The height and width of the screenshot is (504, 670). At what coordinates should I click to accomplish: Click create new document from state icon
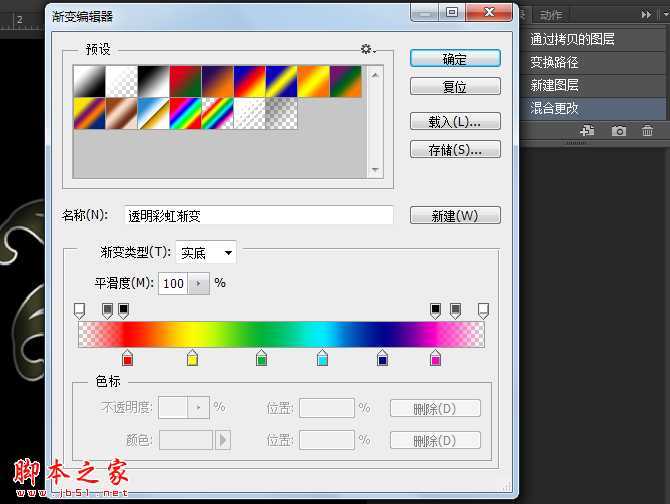(588, 131)
